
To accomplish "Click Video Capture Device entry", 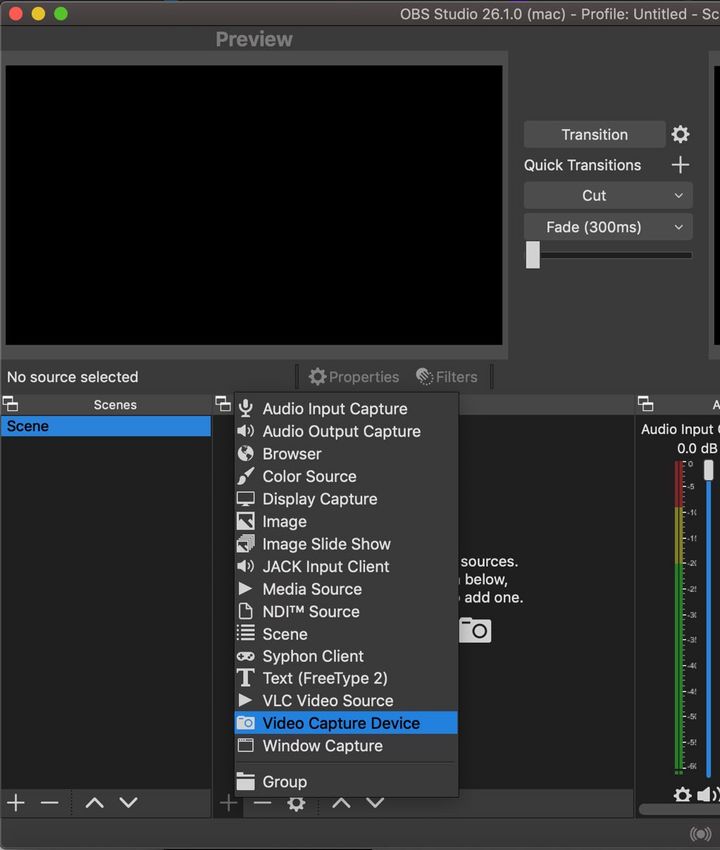I will coord(346,723).
